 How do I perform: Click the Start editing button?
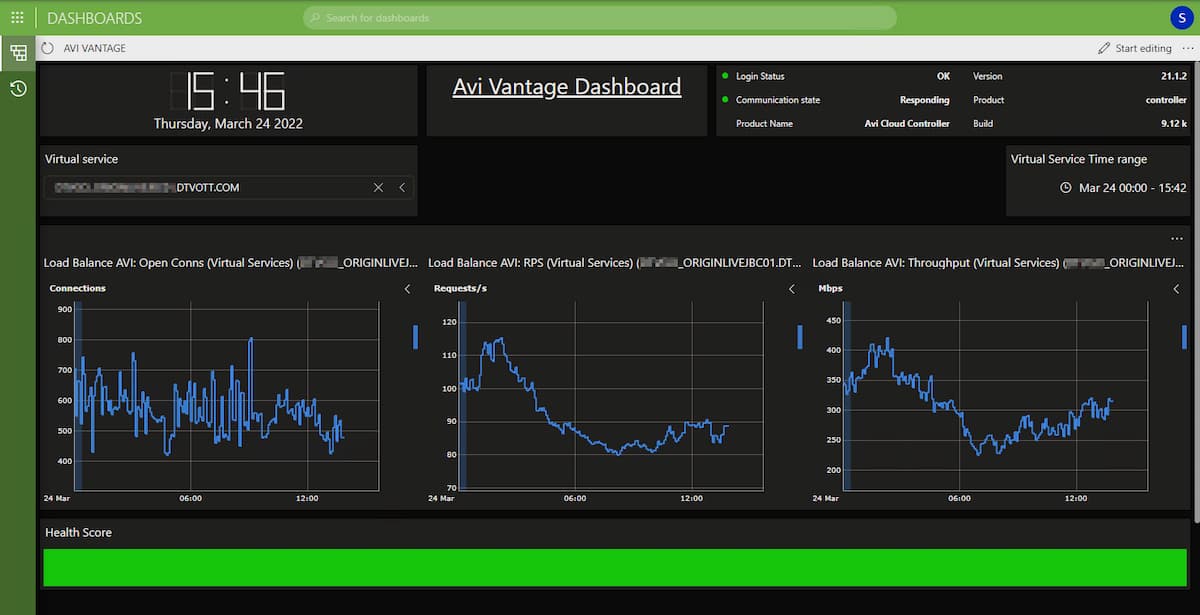[x=1135, y=48]
